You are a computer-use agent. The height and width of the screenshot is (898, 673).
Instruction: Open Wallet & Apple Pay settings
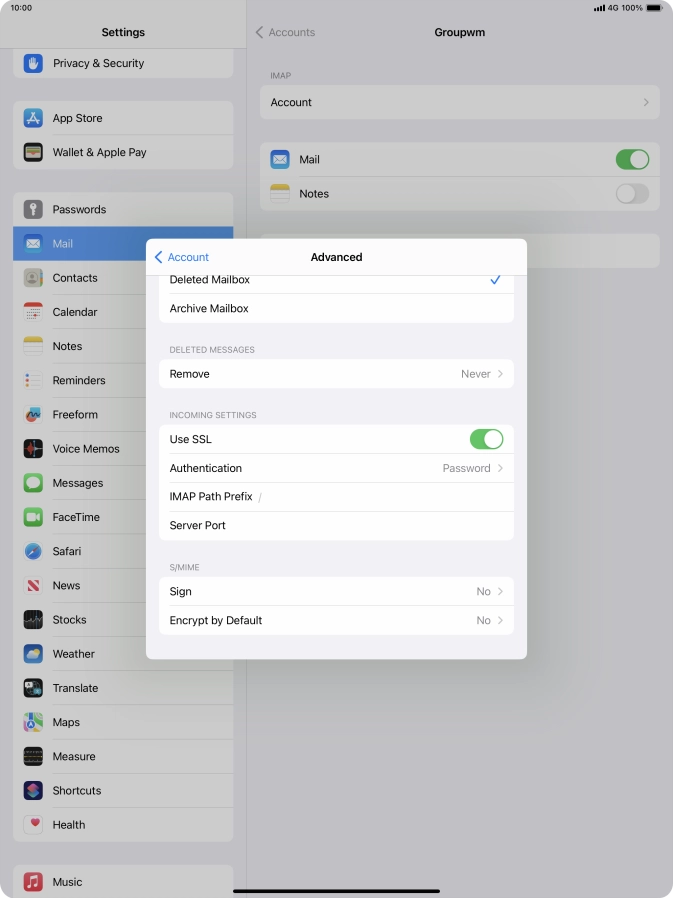tap(99, 152)
